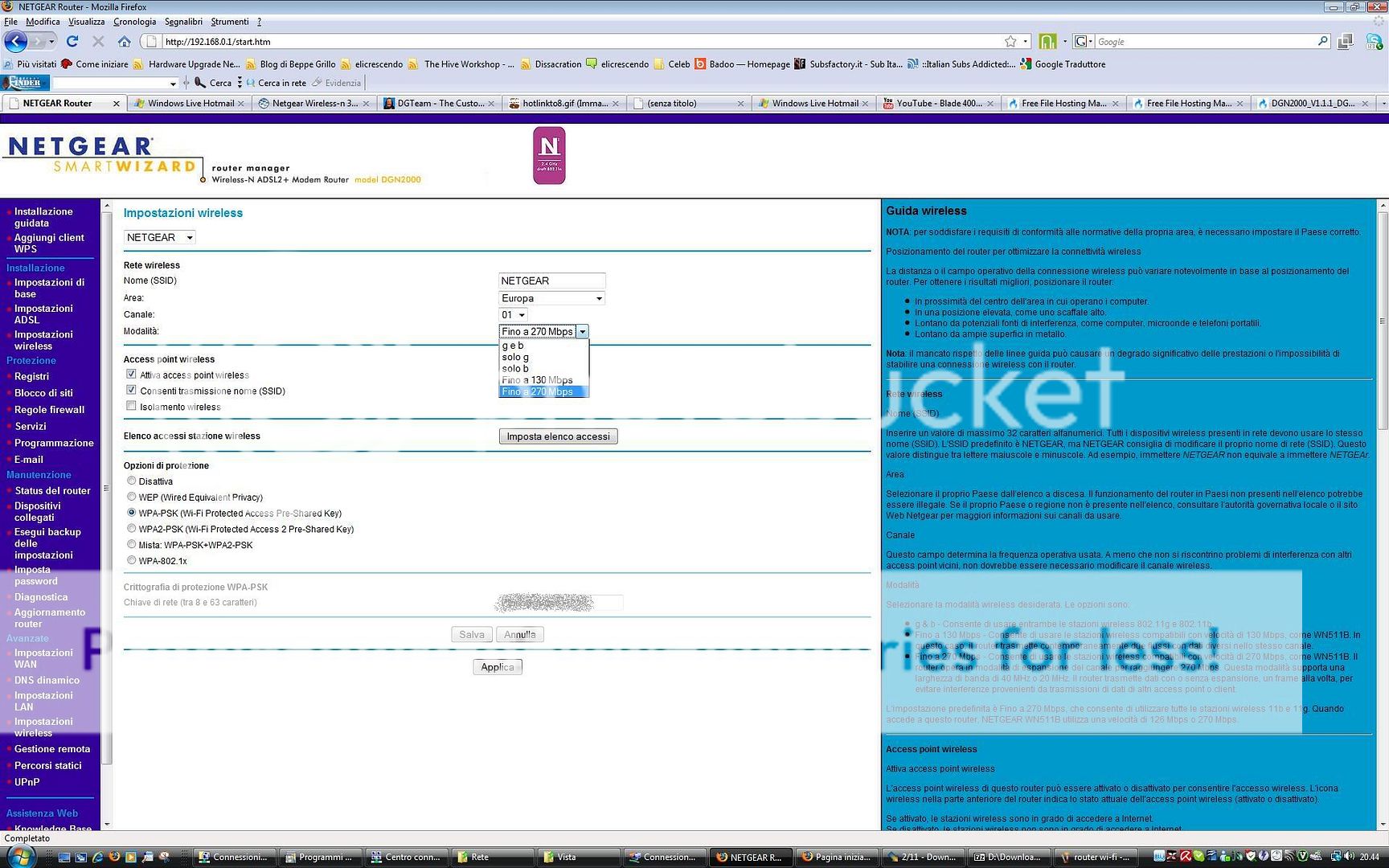Choose 'Fino a 130 Mbps' in the list
This screenshot has height=868, width=1389.
pos(537,380)
